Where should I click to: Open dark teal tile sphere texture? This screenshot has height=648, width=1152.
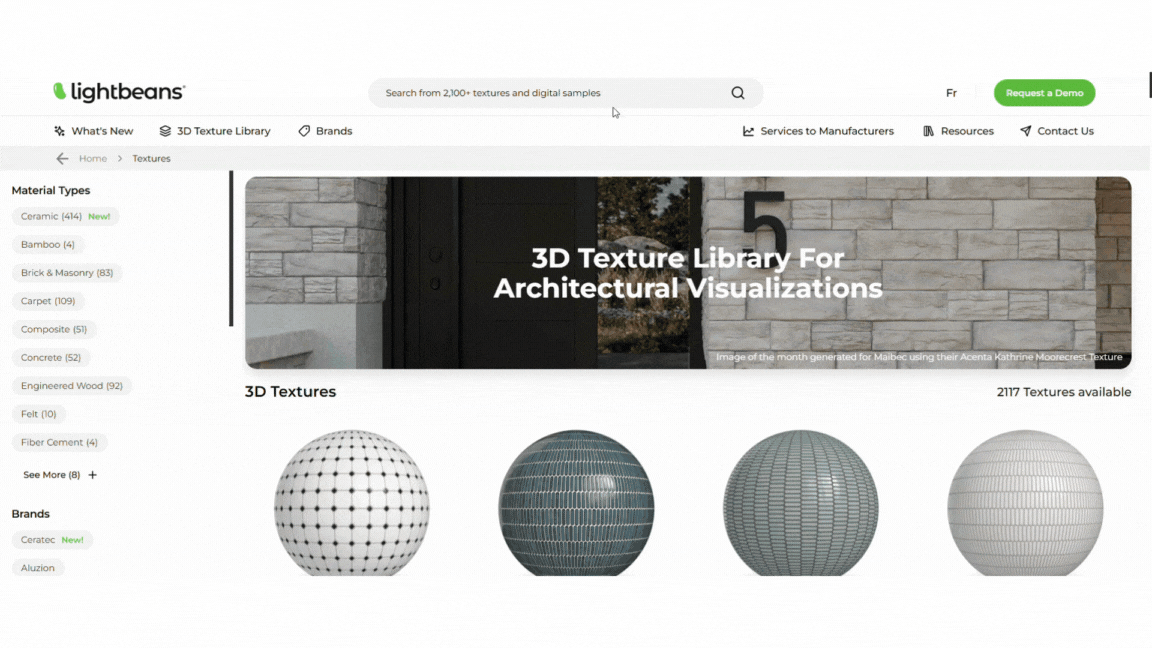pos(576,503)
